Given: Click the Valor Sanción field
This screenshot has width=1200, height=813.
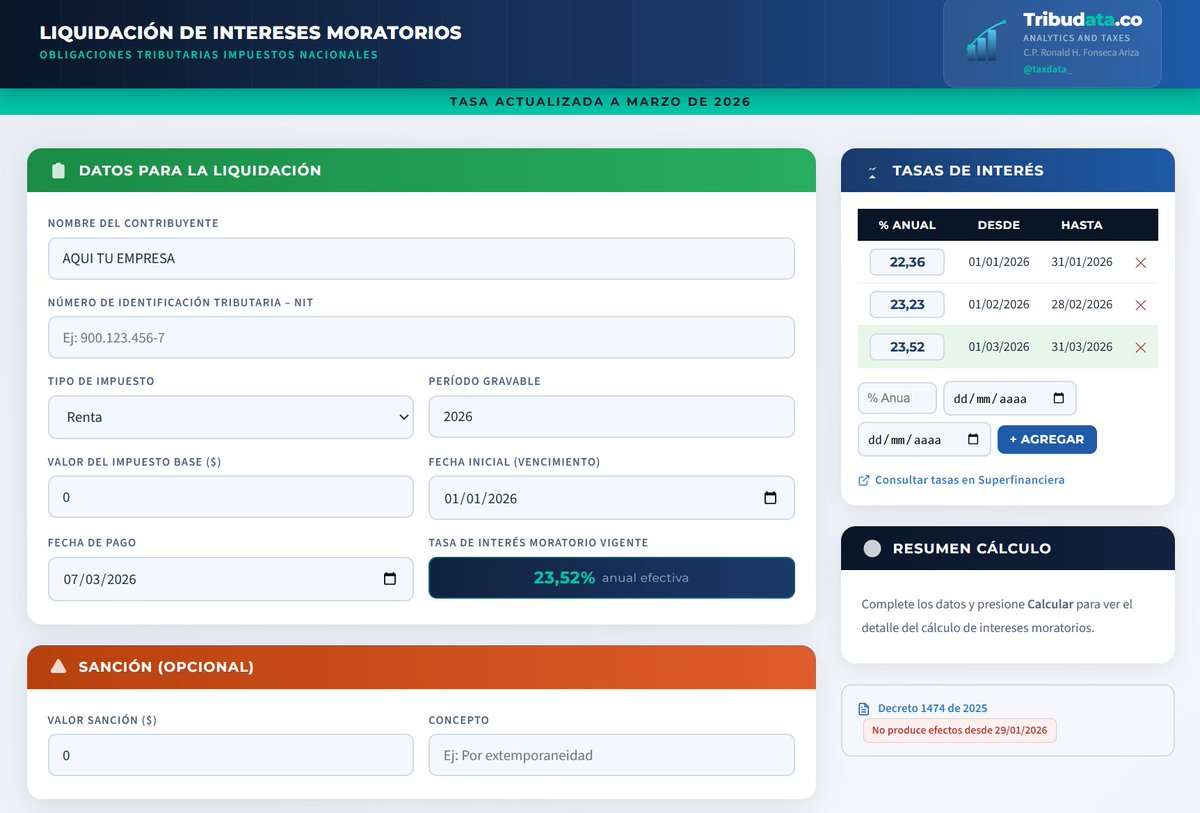Looking at the screenshot, I should tap(231, 755).
